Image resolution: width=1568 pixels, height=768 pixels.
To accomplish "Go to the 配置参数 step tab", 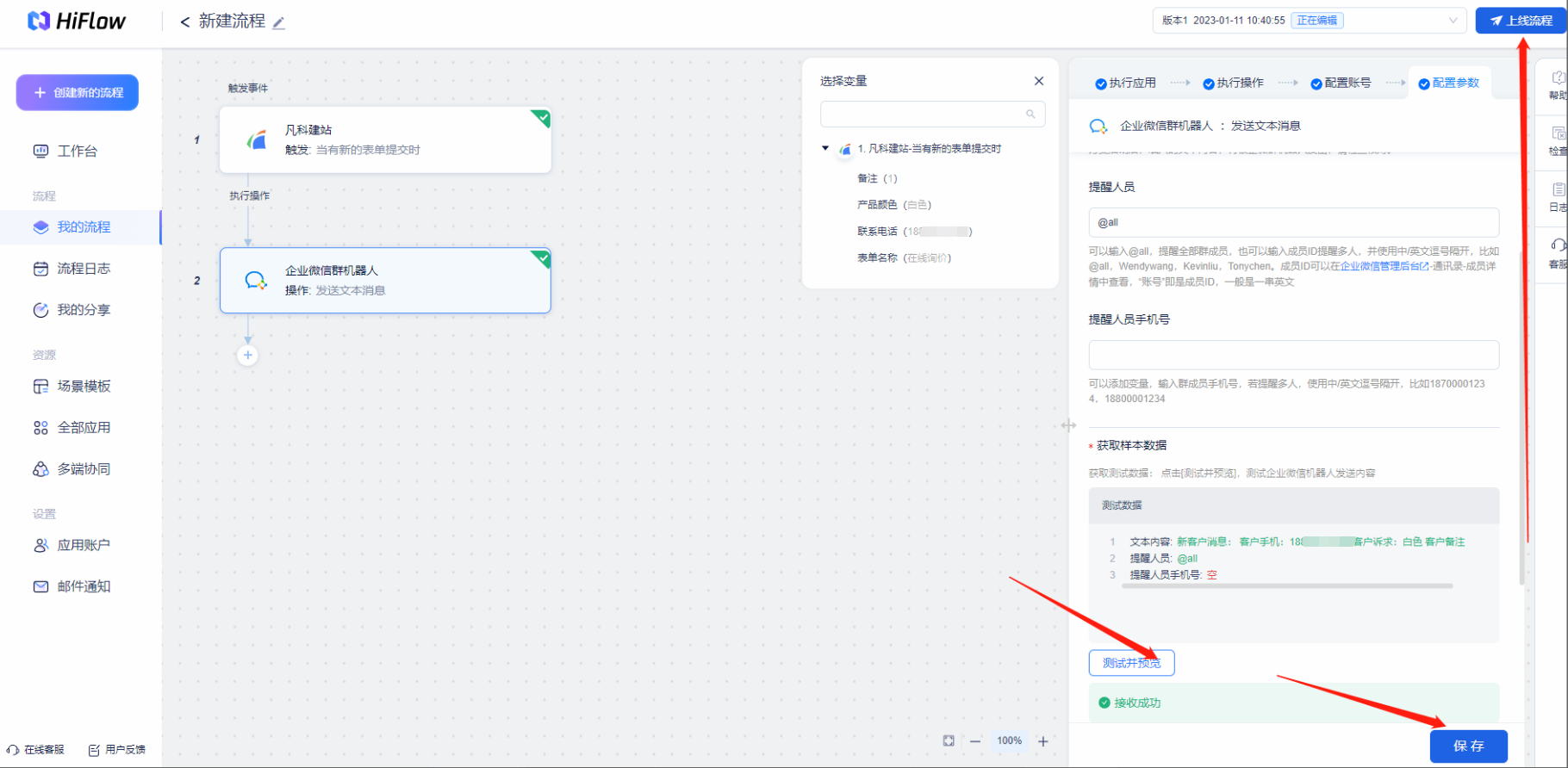I will click(1448, 84).
